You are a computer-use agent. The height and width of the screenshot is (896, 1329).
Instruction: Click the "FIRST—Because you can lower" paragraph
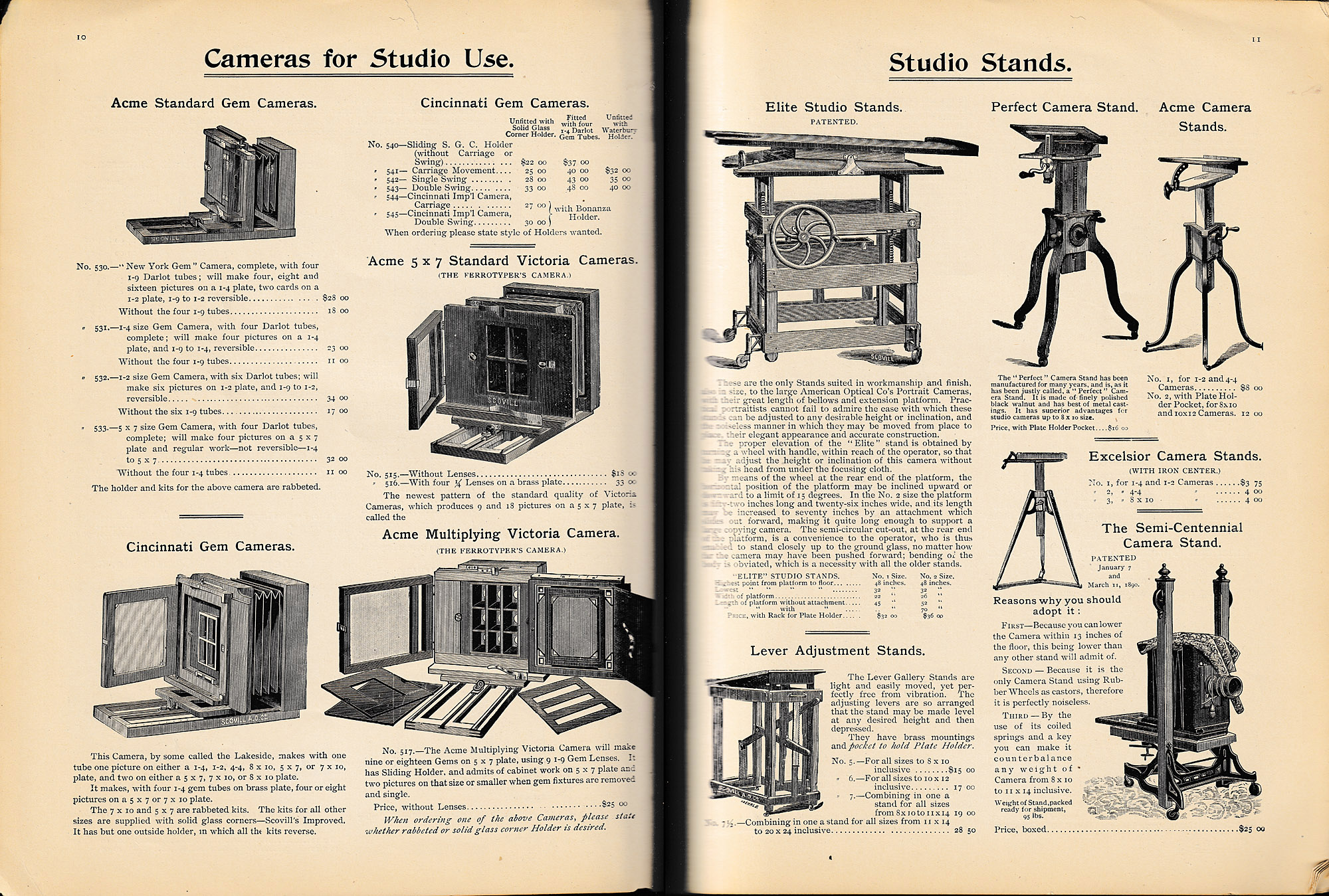[x=1057, y=640]
